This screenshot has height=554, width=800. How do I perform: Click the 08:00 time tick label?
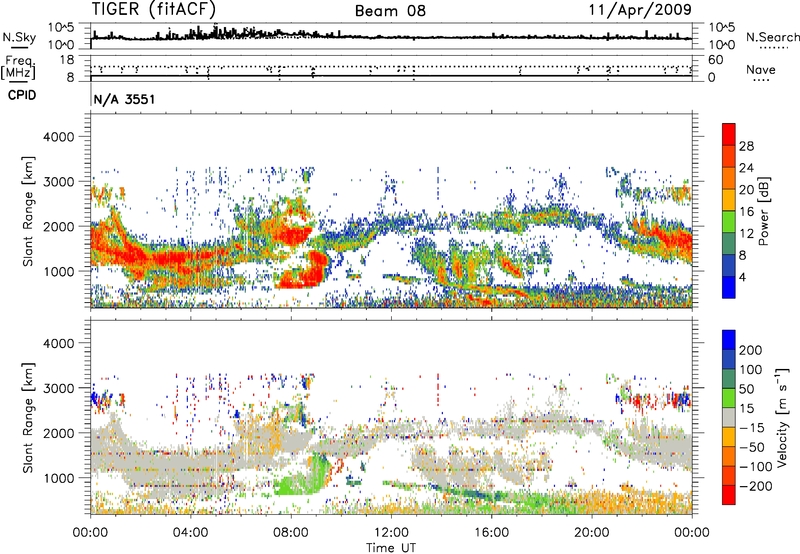[x=291, y=533]
